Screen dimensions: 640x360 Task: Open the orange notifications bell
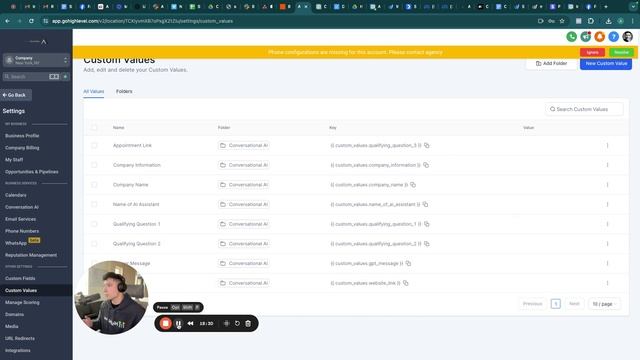click(x=600, y=37)
